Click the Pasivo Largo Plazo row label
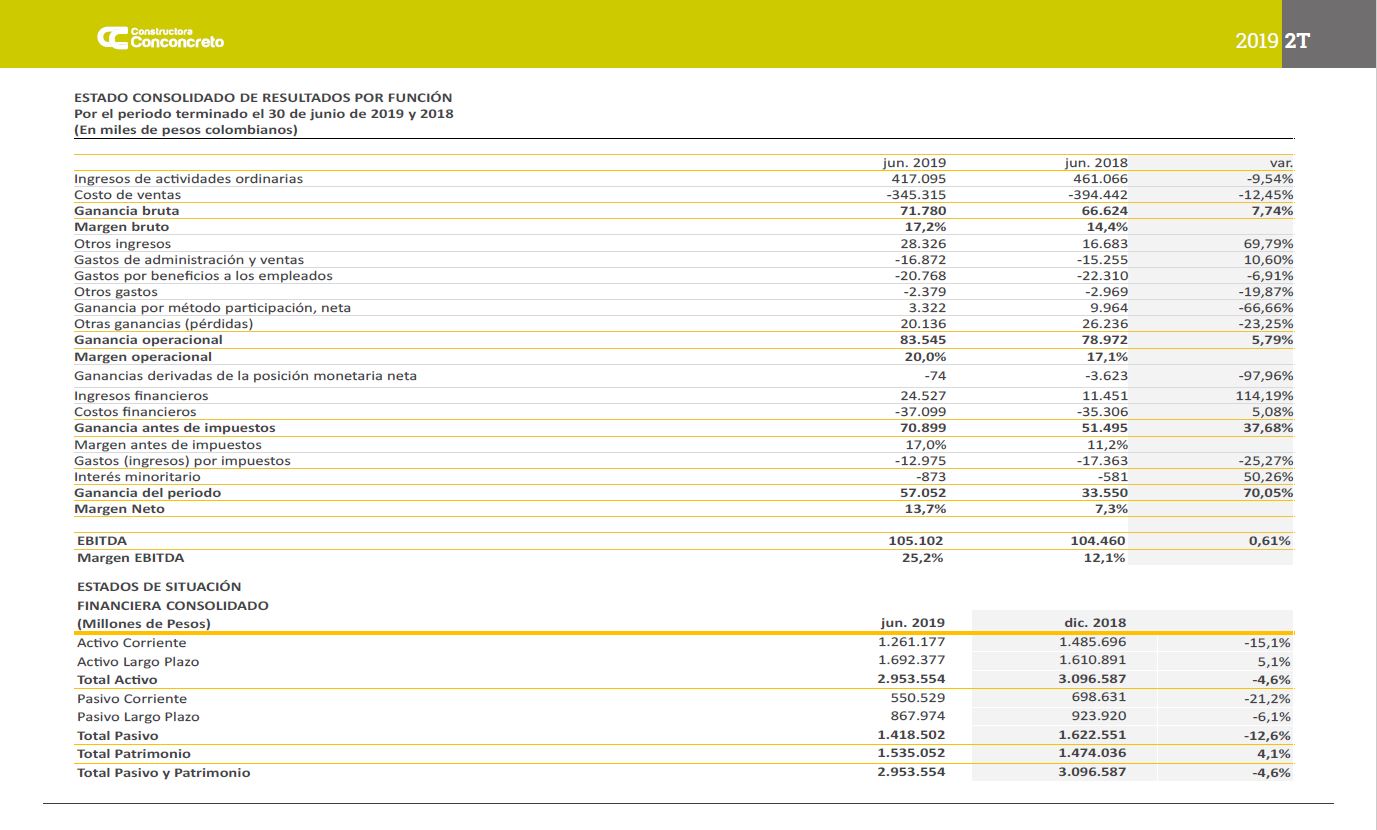 point(138,717)
